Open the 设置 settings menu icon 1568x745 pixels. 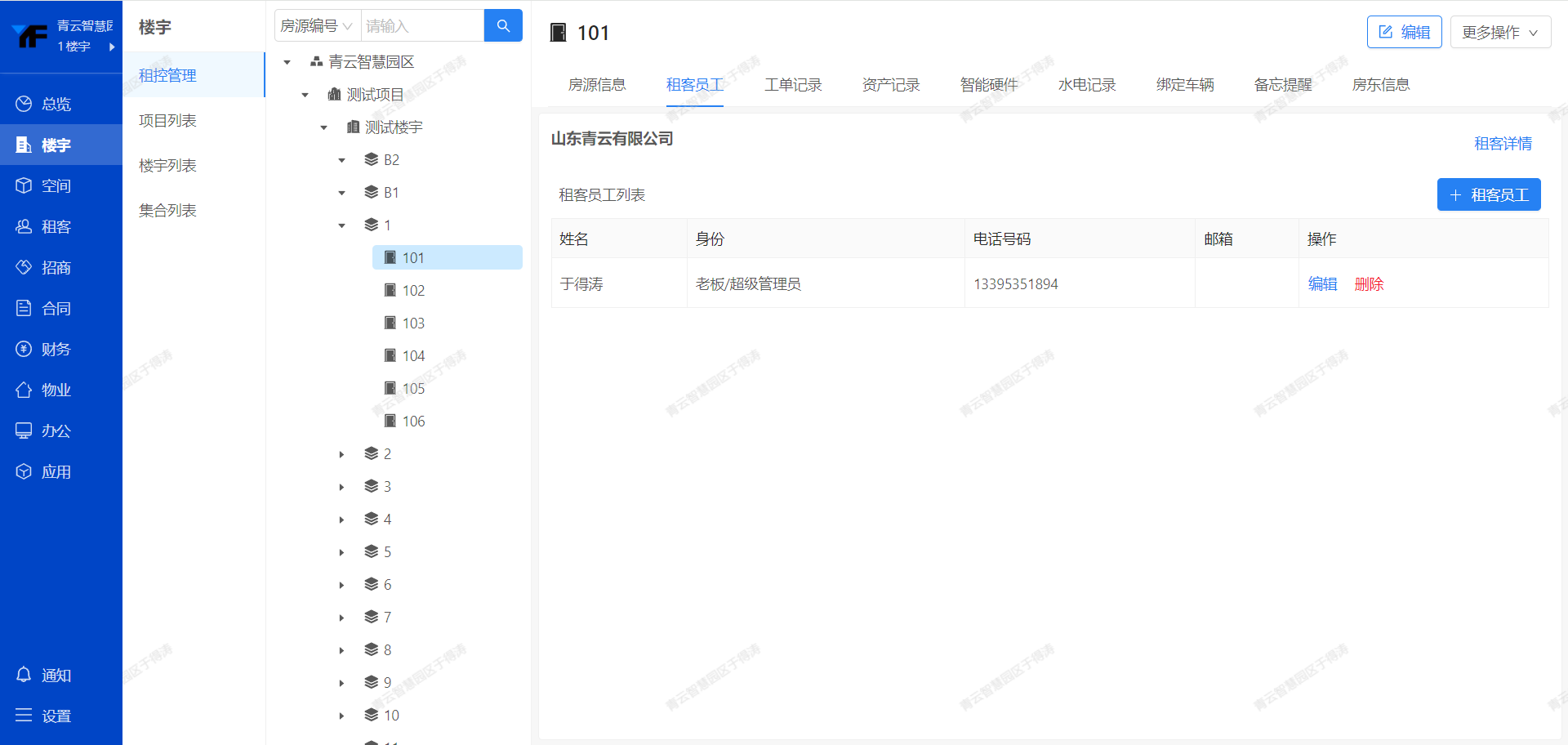[24, 716]
